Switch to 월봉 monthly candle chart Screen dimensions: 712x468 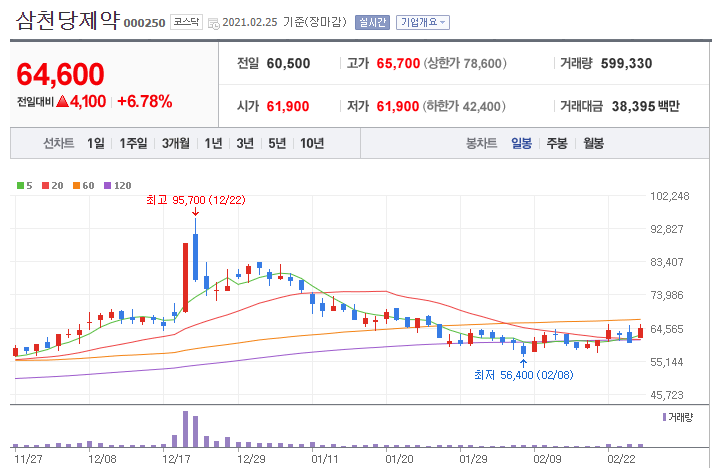pyautogui.click(x=593, y=143)
